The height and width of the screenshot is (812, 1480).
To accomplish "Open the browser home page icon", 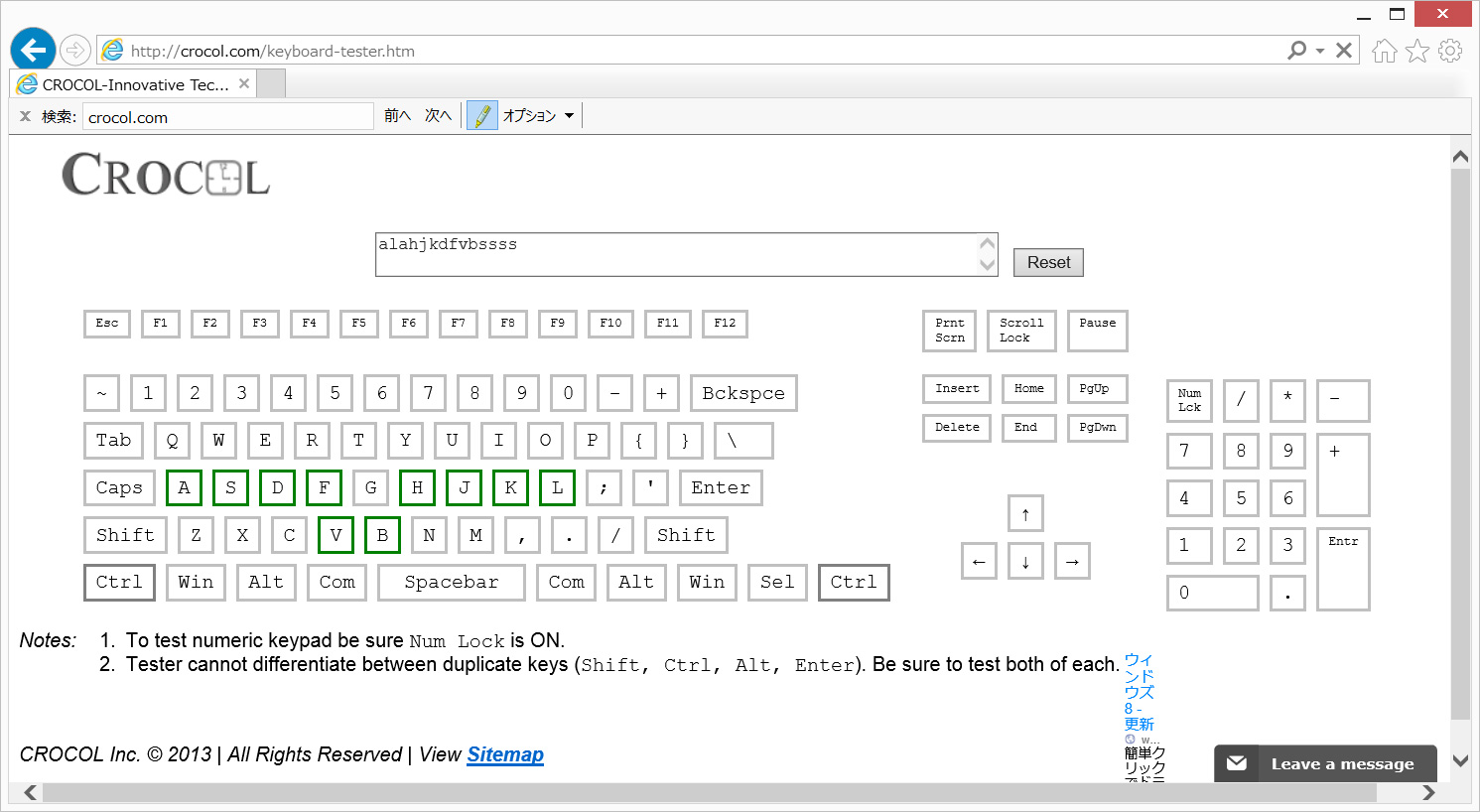I will click(1385, 50).
